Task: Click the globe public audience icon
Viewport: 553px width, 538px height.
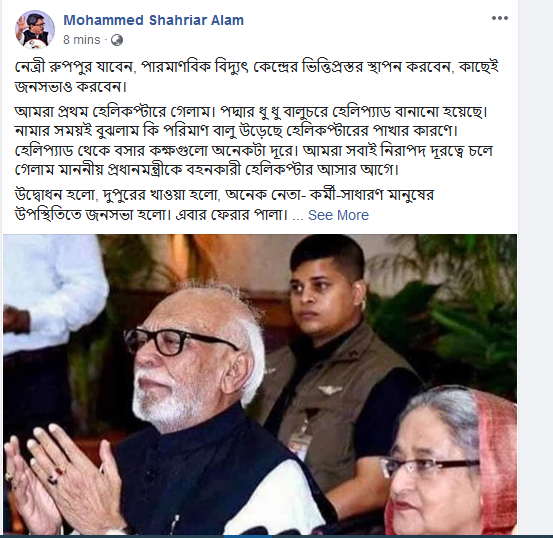Action: (117, 40)
